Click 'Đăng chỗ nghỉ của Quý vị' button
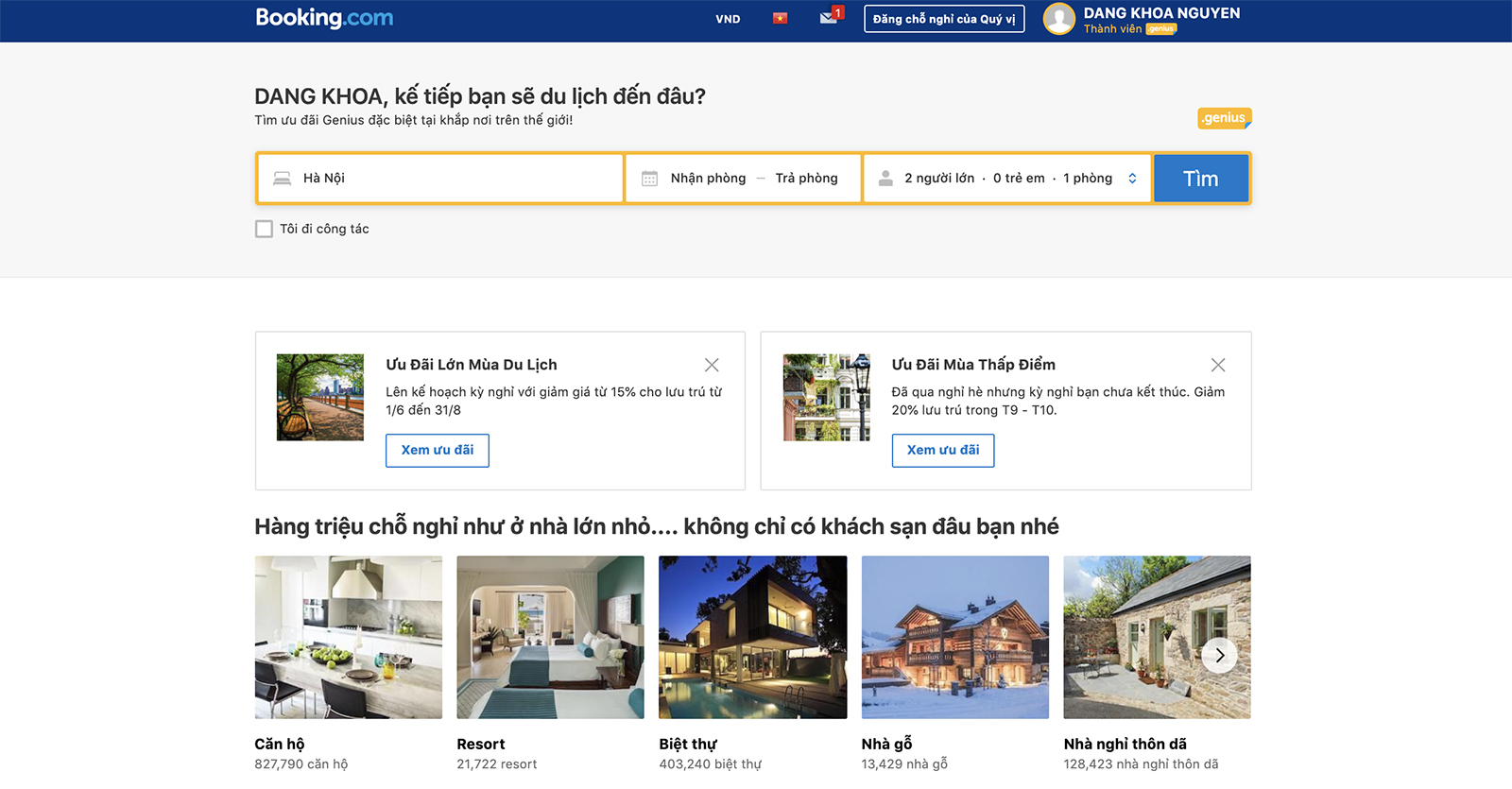1512x789 pixels. click(944, 19)
